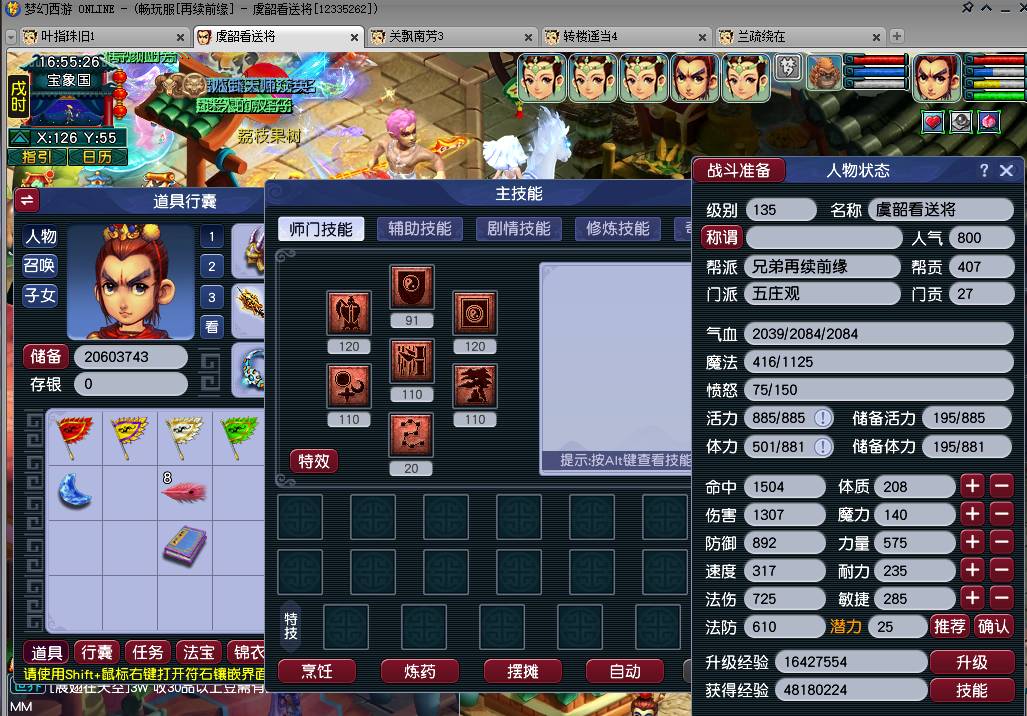Image resolution: width=1027 pixels, height=716 pixels.
Task: Open the 修炼技能 skills tab
Action: tap(618, 229)
